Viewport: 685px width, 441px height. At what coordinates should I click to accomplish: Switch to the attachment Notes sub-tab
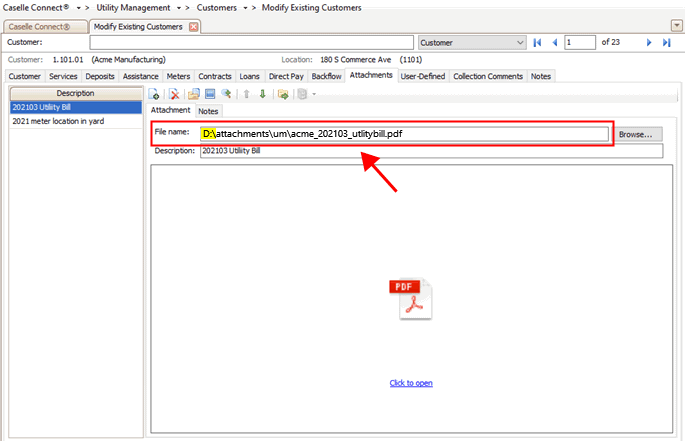(x=208, y=111)
